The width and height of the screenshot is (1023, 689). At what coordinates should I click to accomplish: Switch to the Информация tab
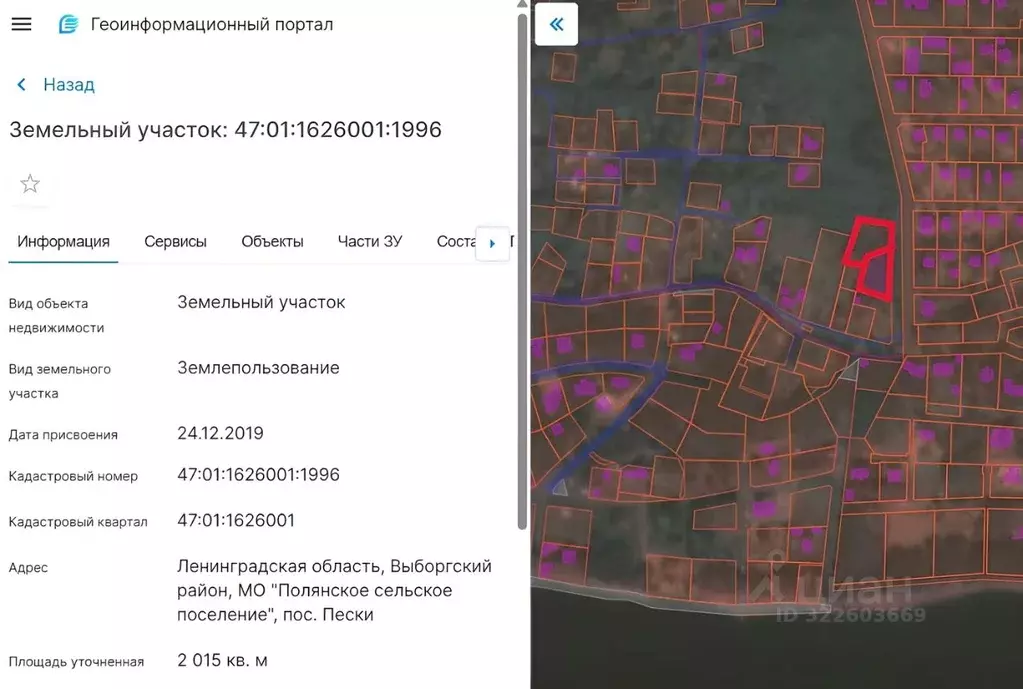(x=63, y=241)
